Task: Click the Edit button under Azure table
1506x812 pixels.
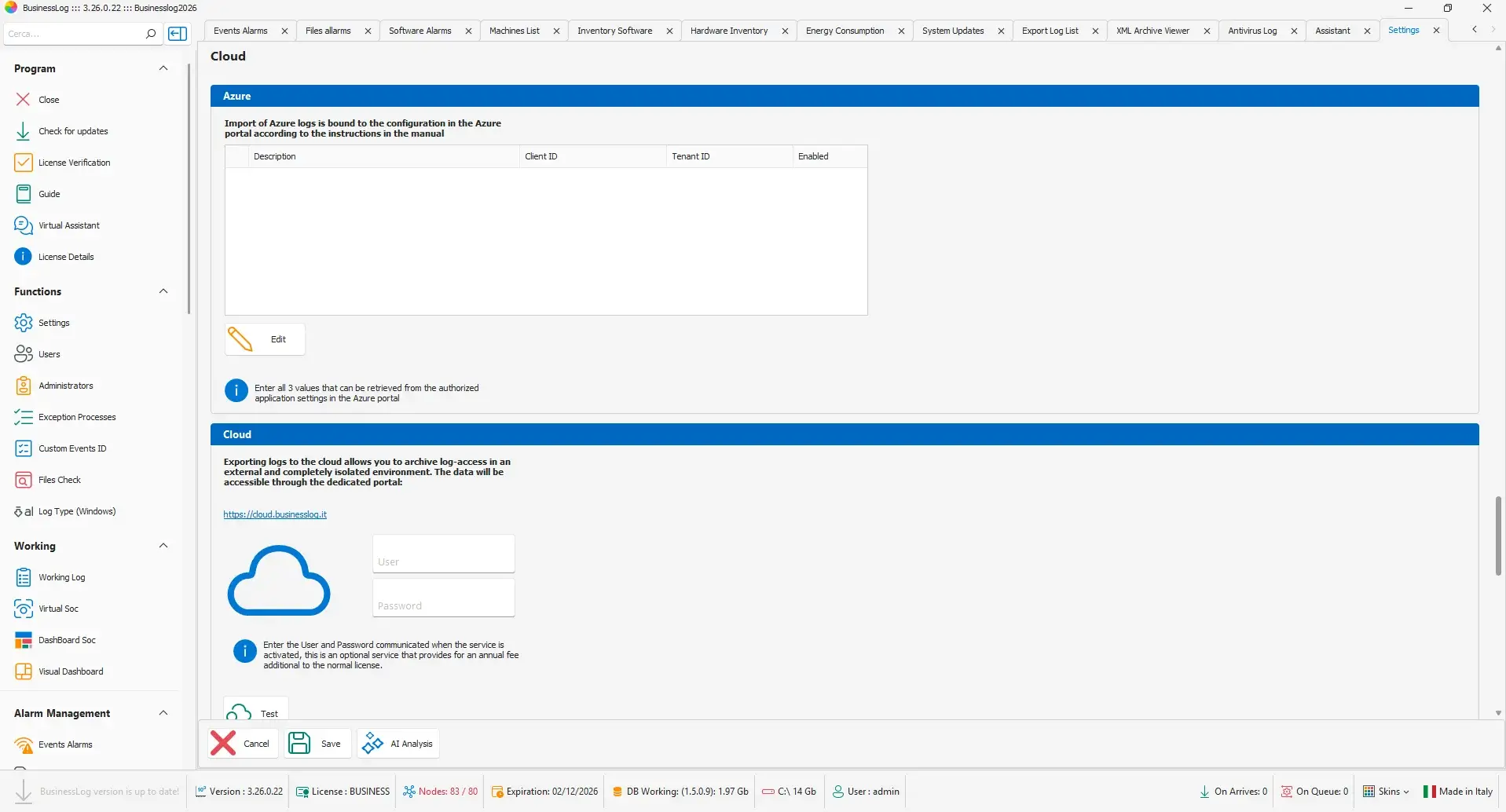Action: (265, 339)
